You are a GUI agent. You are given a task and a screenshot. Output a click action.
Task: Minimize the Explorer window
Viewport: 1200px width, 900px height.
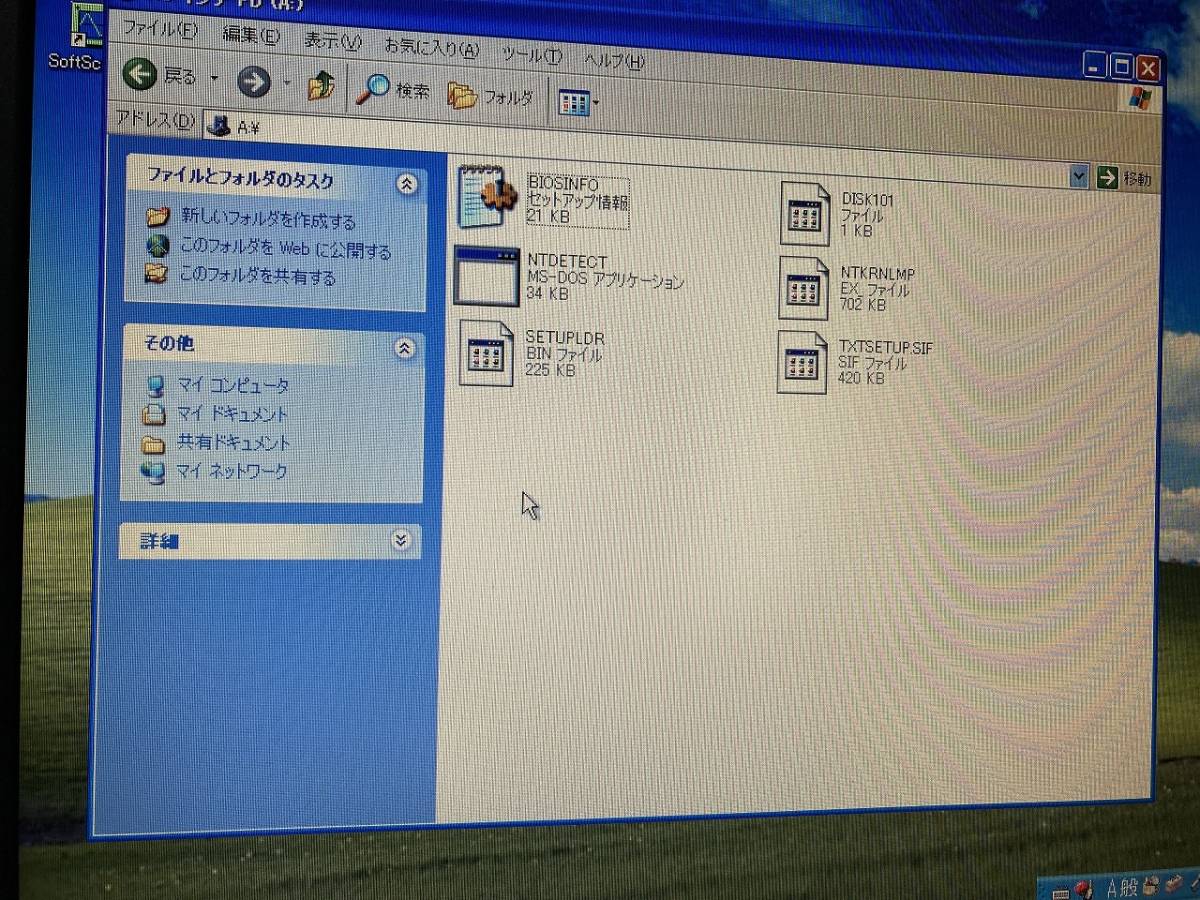[x=1096, y=66]
